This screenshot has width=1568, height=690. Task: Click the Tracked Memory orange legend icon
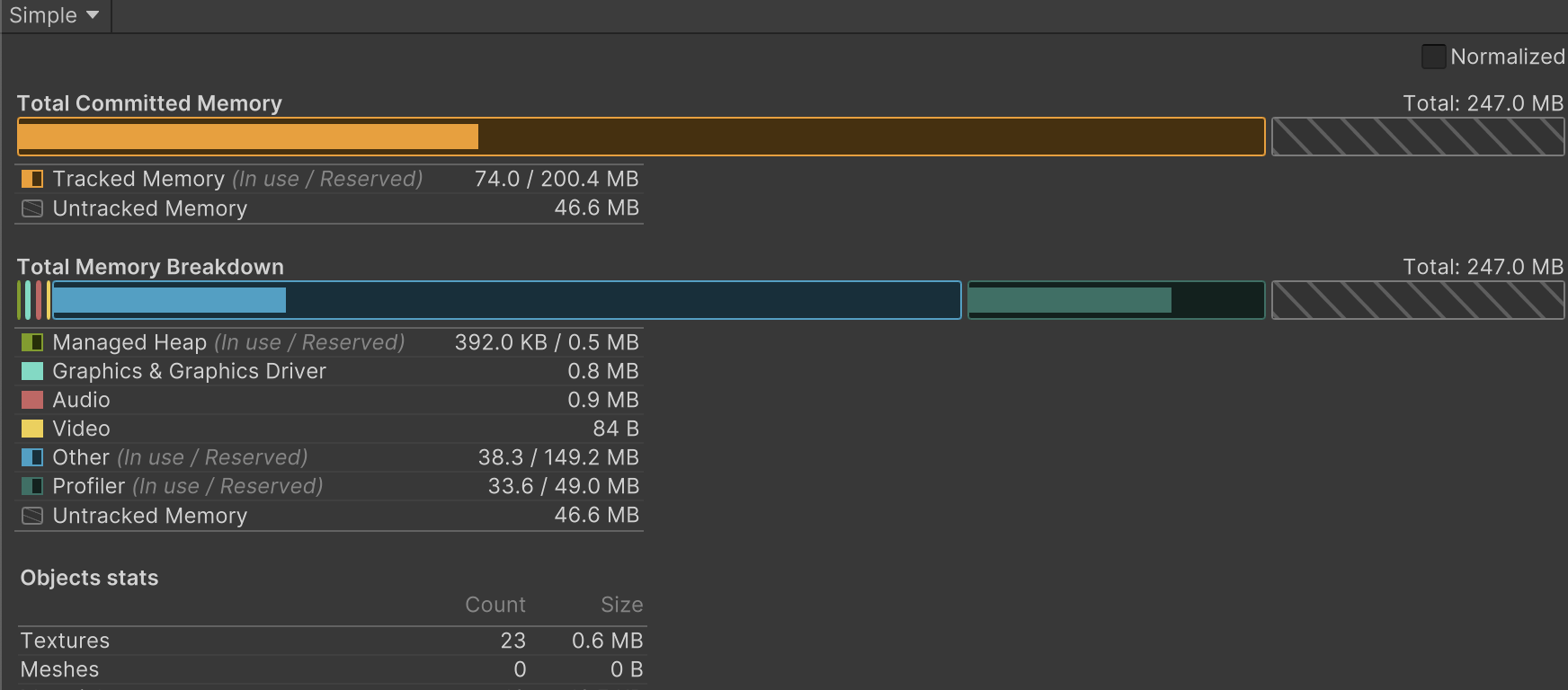(32, 179)
